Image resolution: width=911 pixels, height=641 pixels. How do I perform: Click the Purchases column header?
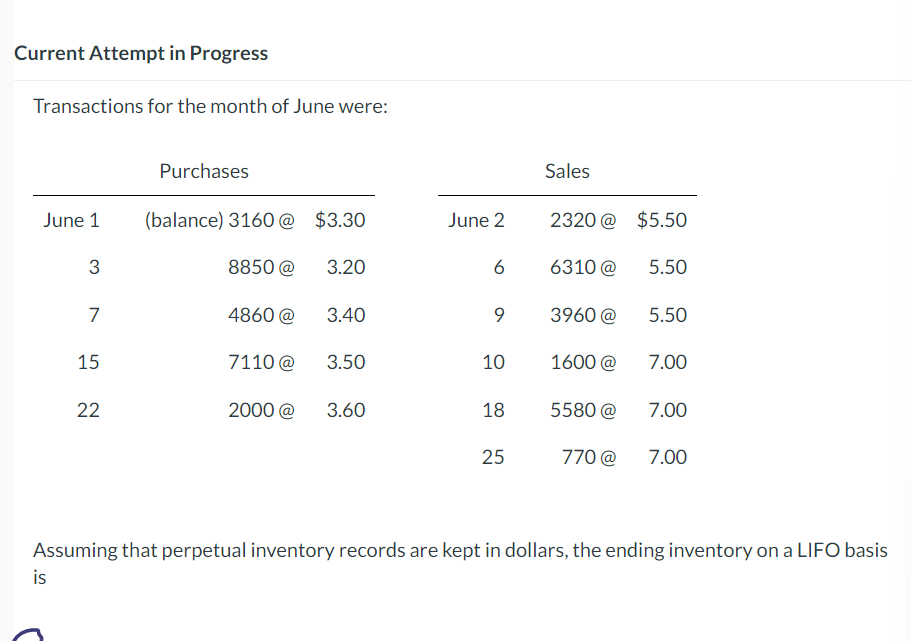pos(204,171)
